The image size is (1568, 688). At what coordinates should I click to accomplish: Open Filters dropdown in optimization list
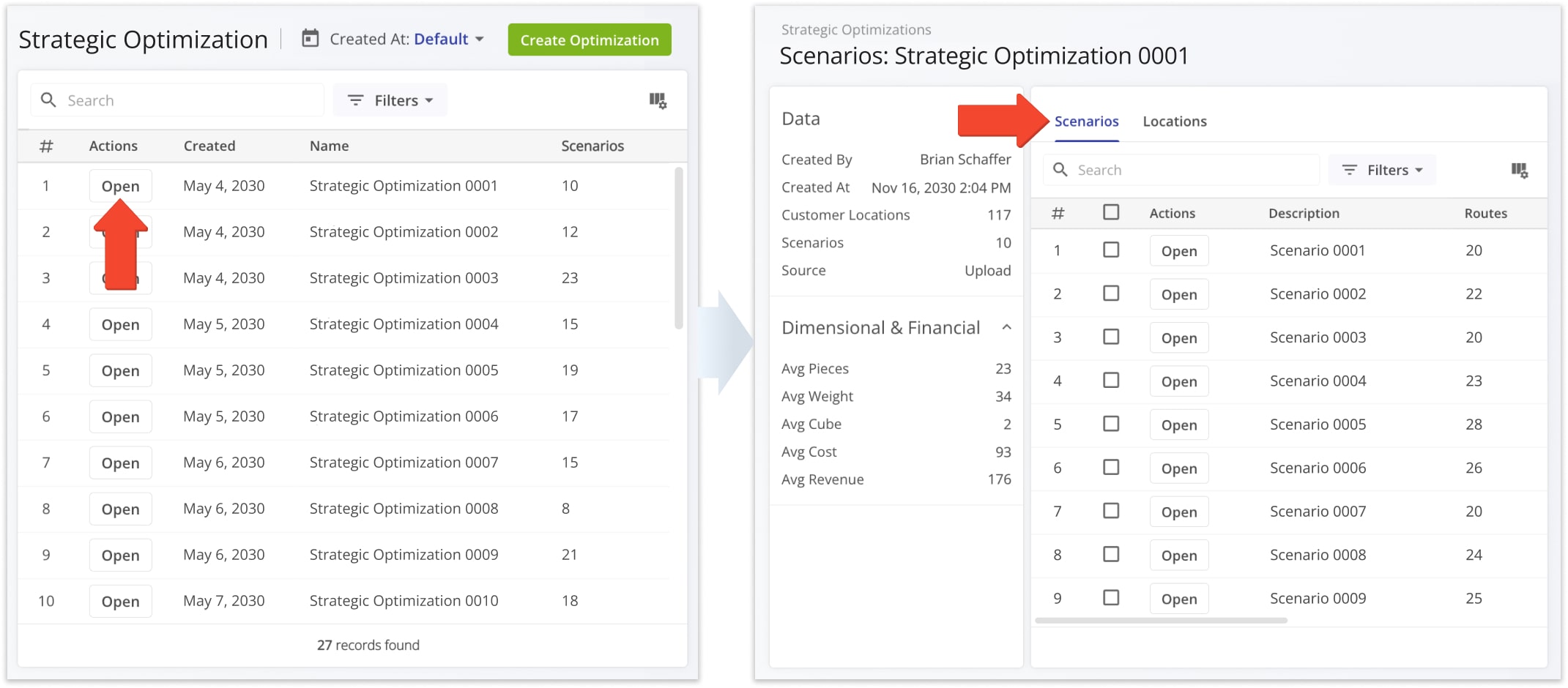point(390,100)
